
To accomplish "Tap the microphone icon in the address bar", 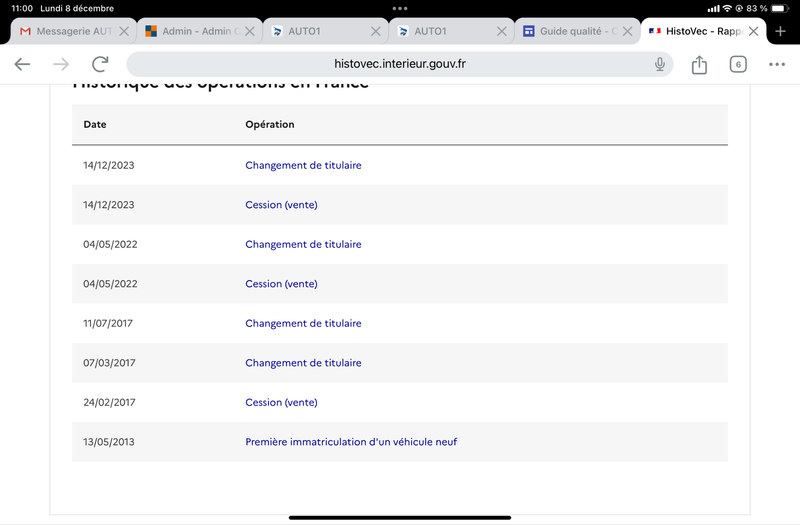I will coord(660,64).
